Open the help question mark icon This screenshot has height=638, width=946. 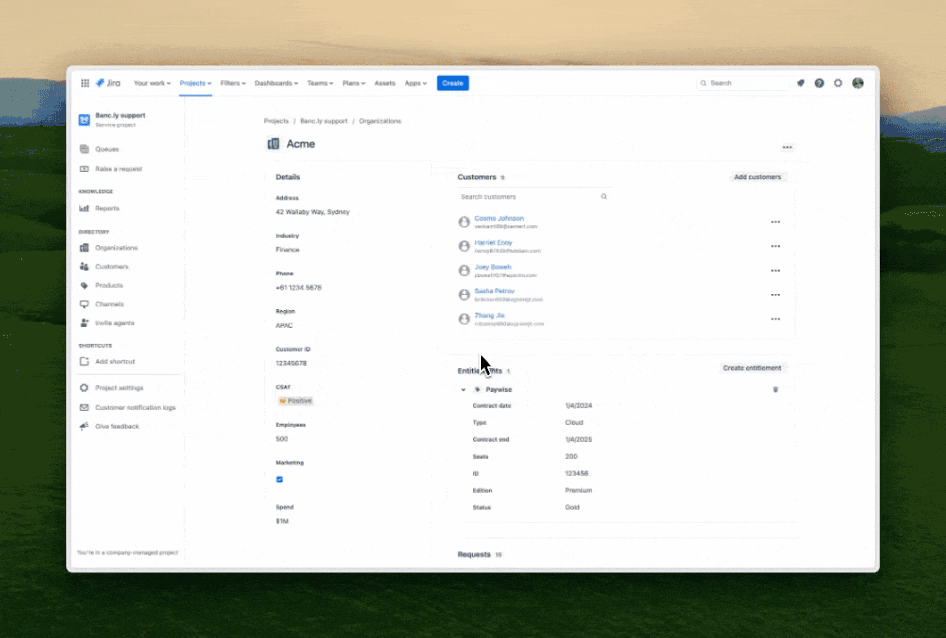pos(819,83)
